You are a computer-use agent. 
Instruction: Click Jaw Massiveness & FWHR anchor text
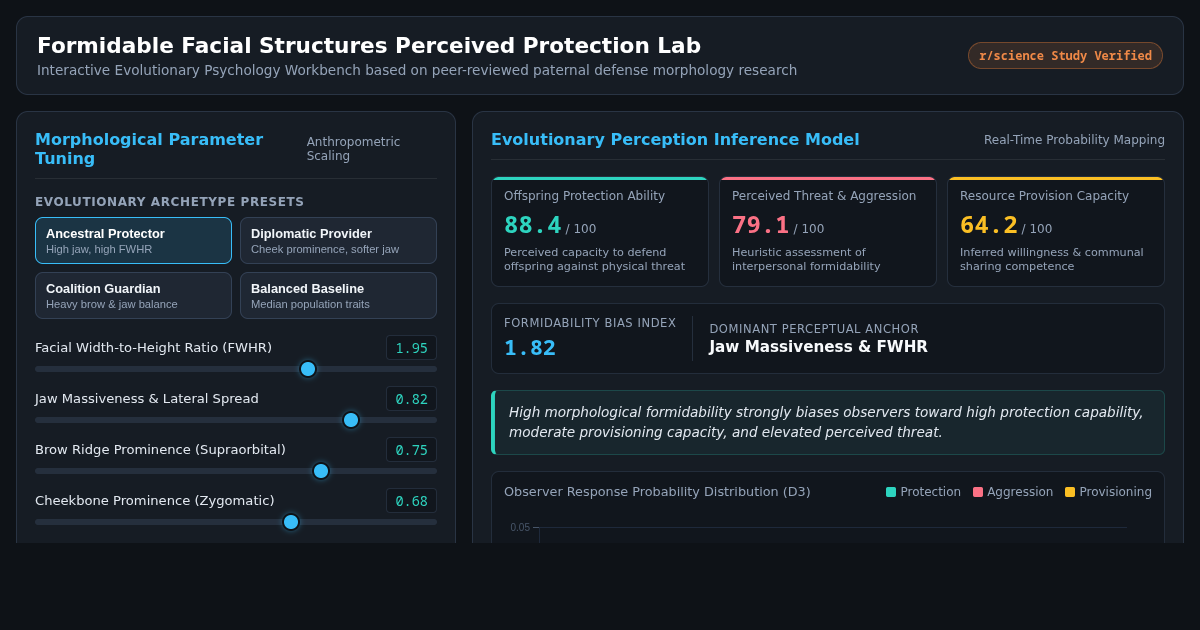pyautogui.click(x=818, y=347)
